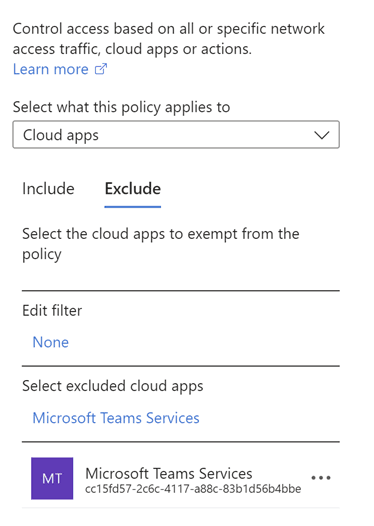Click the None link under Edit filter
Screen dimensions: 374x526
[51, 343]
